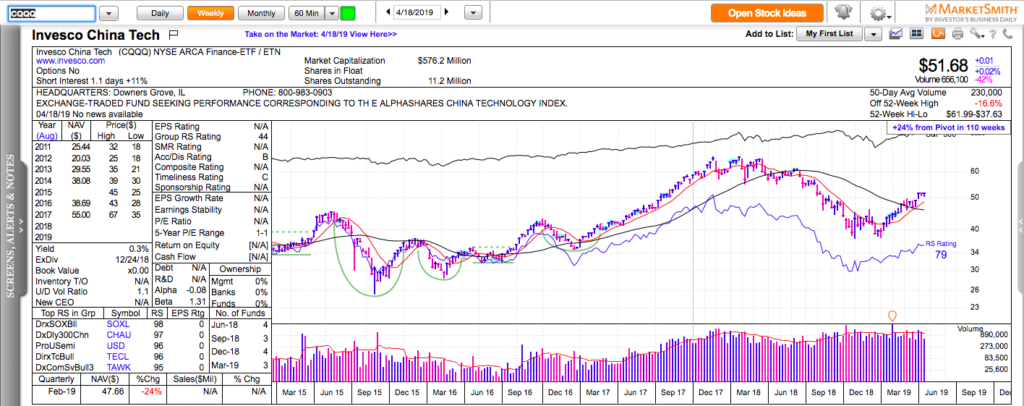
Task: Open the intraday interval dropdown arrow
Action: [332, 13]
